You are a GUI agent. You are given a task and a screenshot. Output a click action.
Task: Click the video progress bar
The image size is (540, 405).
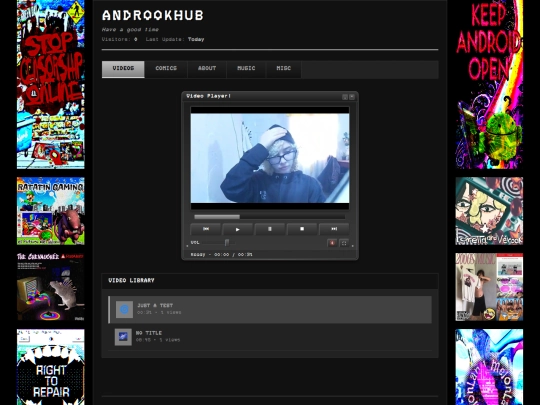[x=270, y=217]
